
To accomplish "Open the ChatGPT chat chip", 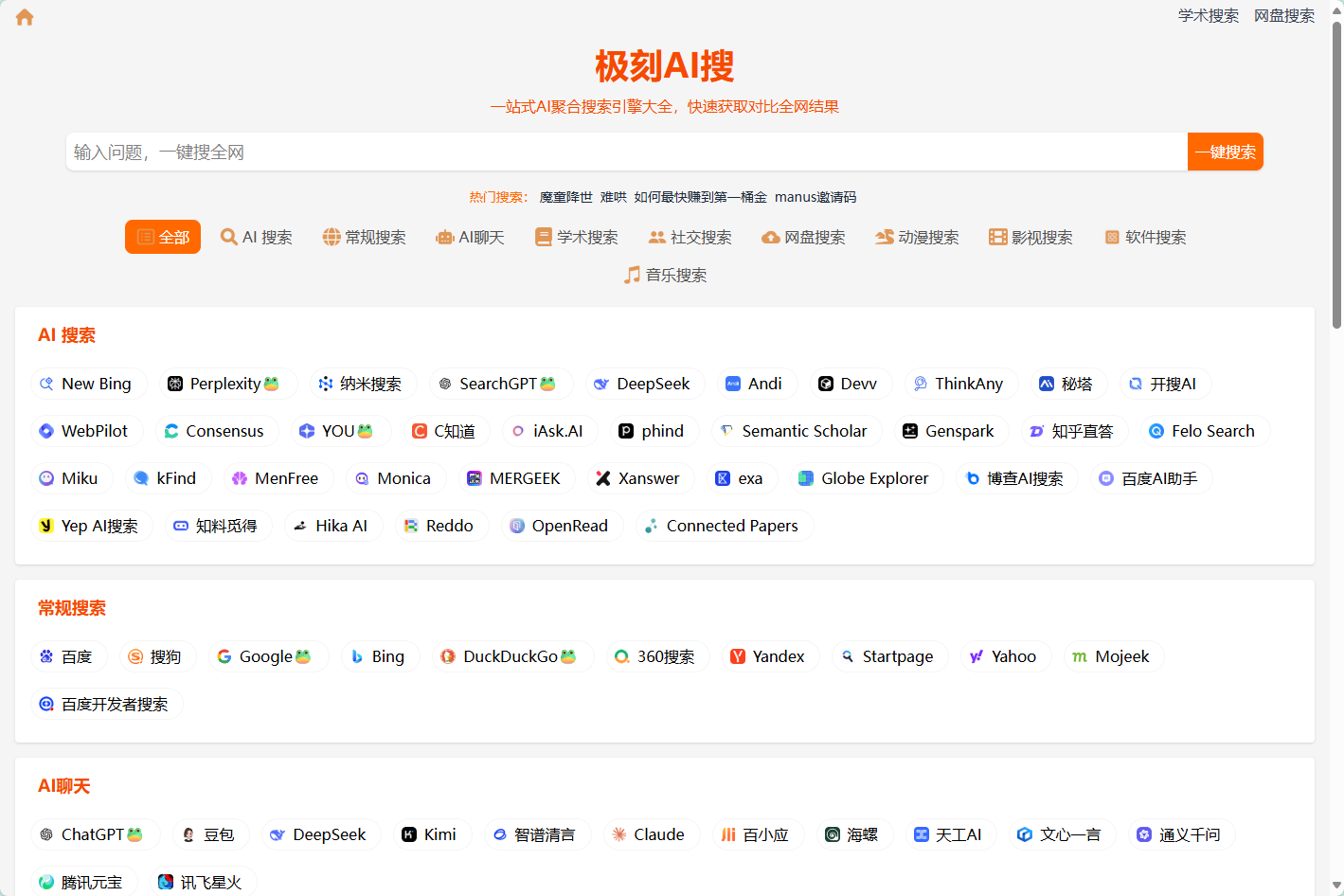I will click(95, 834).
